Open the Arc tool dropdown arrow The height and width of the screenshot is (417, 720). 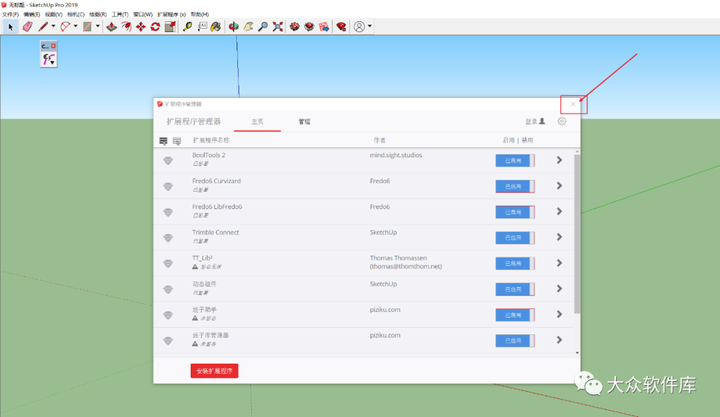75,26
